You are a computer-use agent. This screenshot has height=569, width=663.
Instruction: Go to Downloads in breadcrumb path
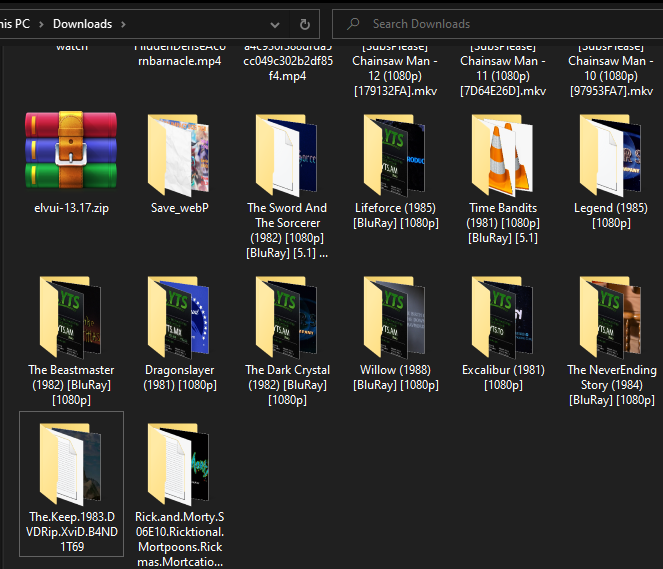click(82, 24)
